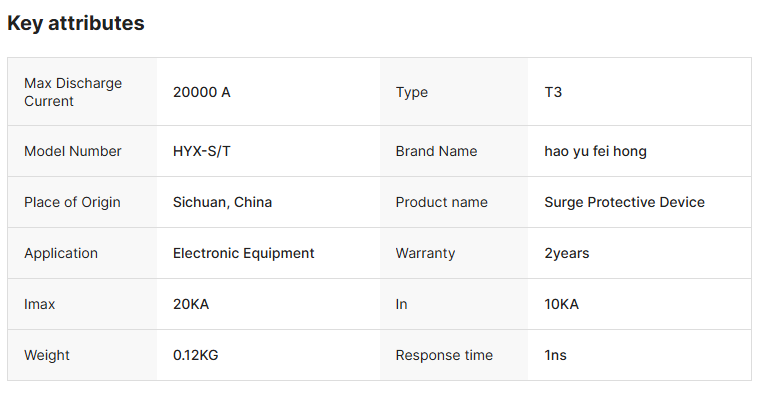Click the Electronic Equipment value
Screen dimensions: 771x394
click(243, 253)
